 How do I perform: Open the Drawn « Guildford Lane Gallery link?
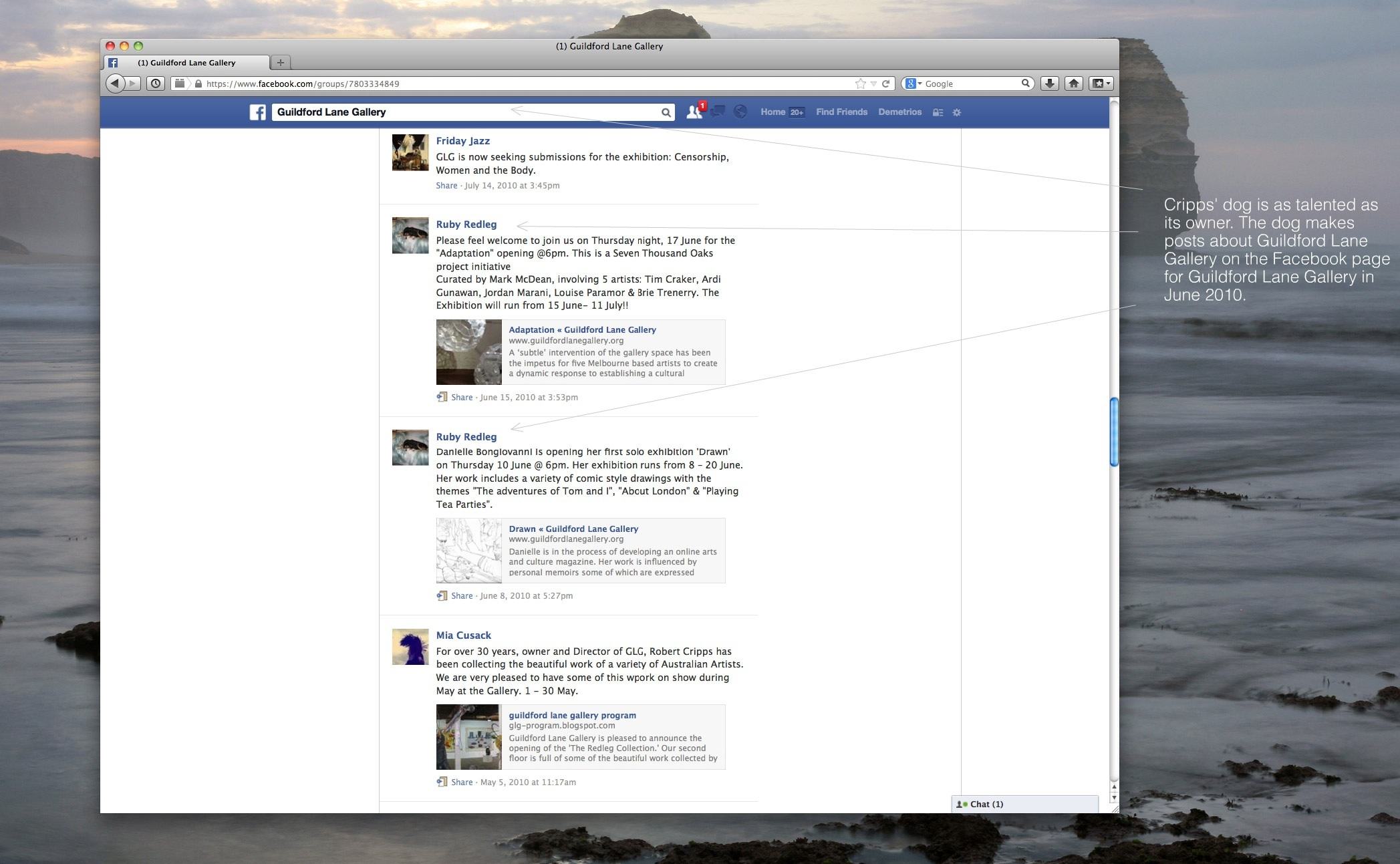[x=573, y=529]
